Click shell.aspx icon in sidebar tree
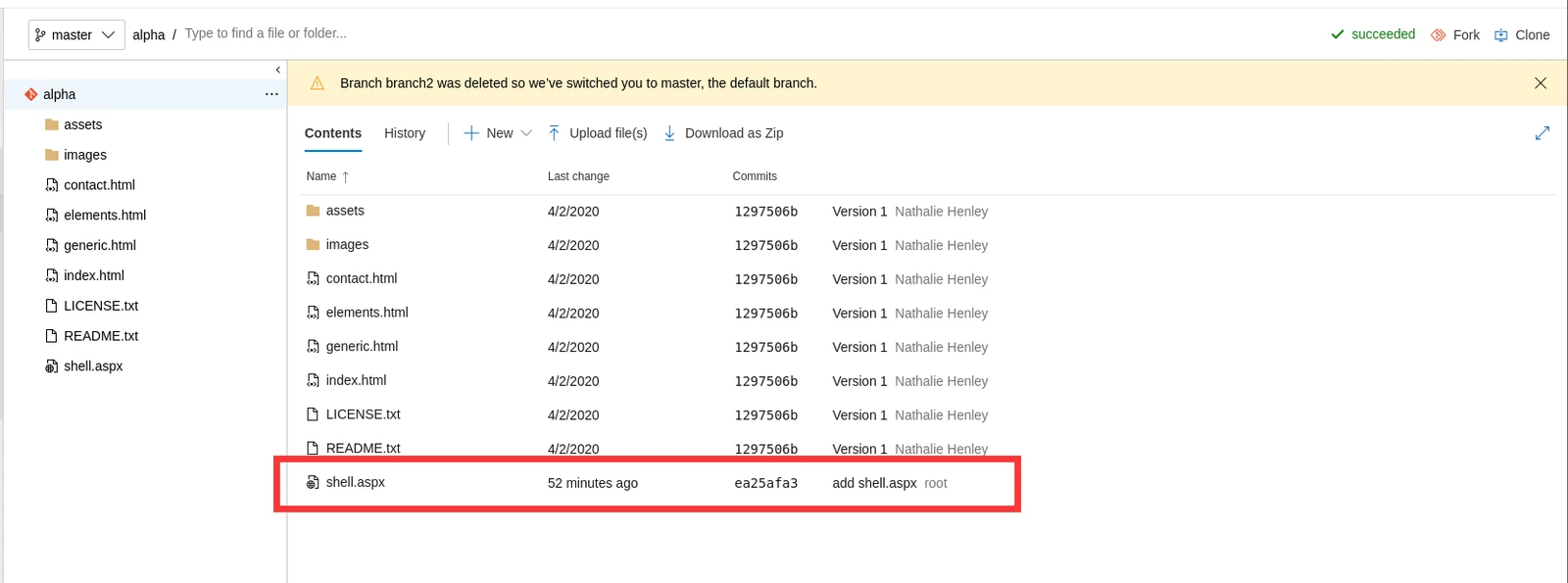The height and width of the screenshot is (583, 1568). [x=51, y=366]
